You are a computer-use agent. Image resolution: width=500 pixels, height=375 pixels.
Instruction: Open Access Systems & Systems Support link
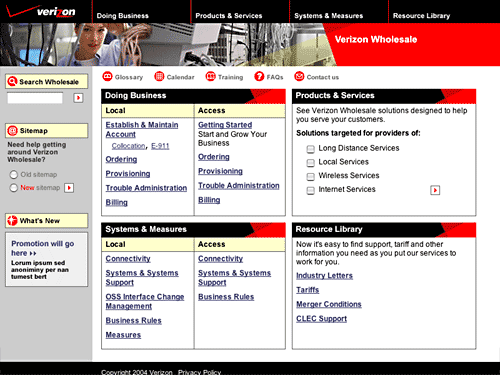tap(234, 277)
